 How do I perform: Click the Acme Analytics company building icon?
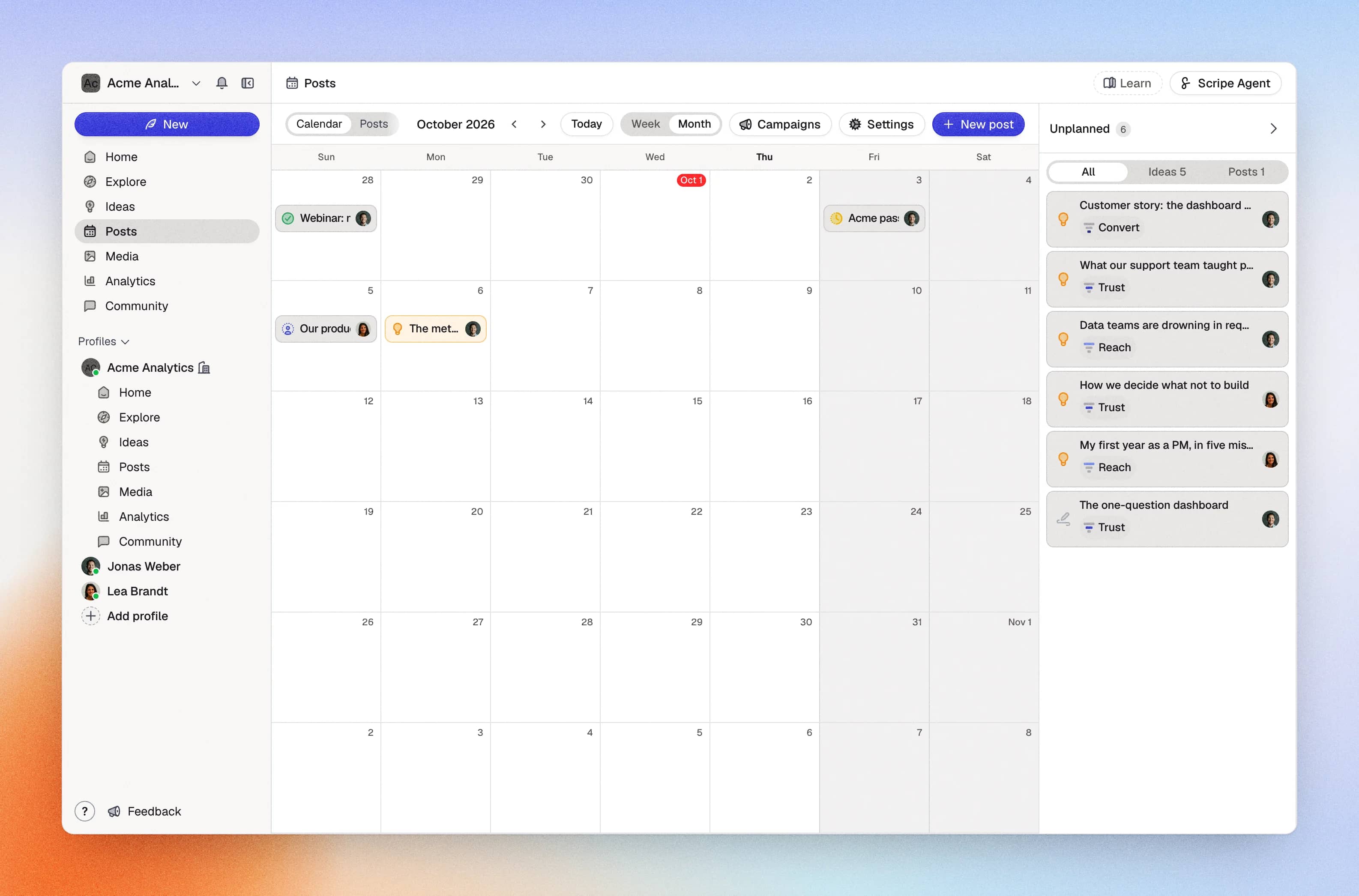click(x=204, y=367)
